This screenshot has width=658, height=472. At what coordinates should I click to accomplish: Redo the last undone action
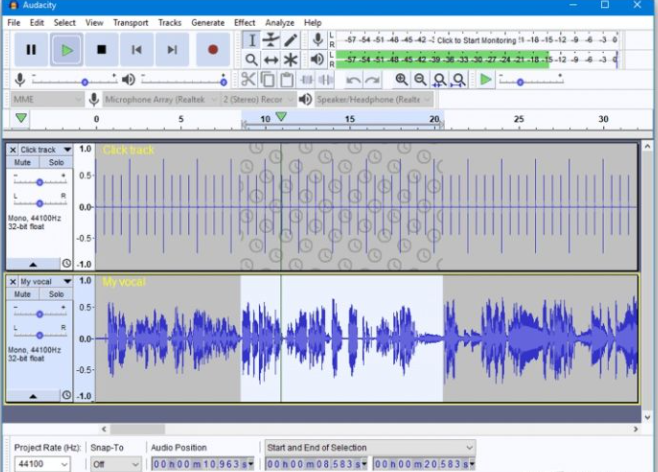372,80
